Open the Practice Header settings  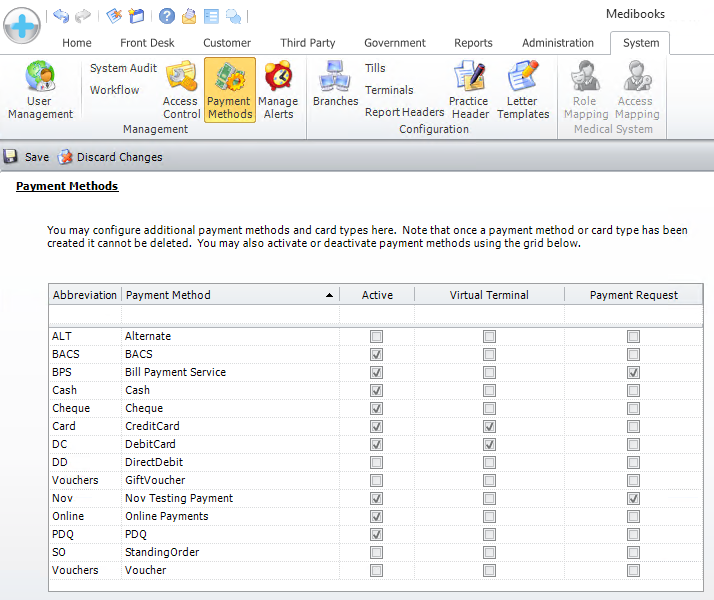[x=468, y=90]
